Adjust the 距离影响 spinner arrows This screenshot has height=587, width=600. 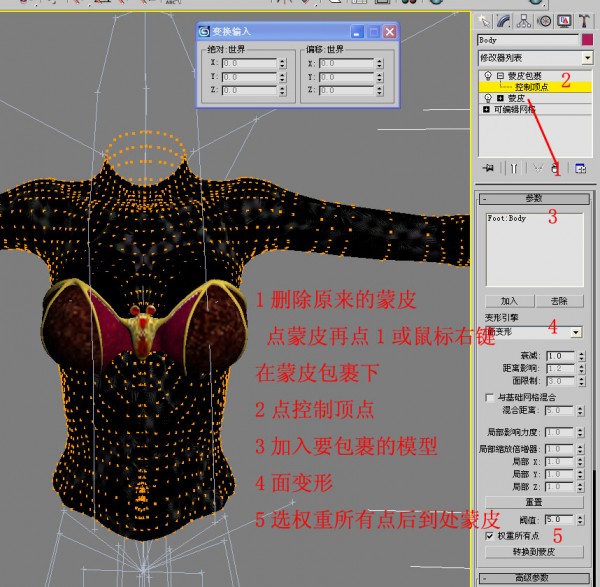pyautogui.click(x=582, y=369)
